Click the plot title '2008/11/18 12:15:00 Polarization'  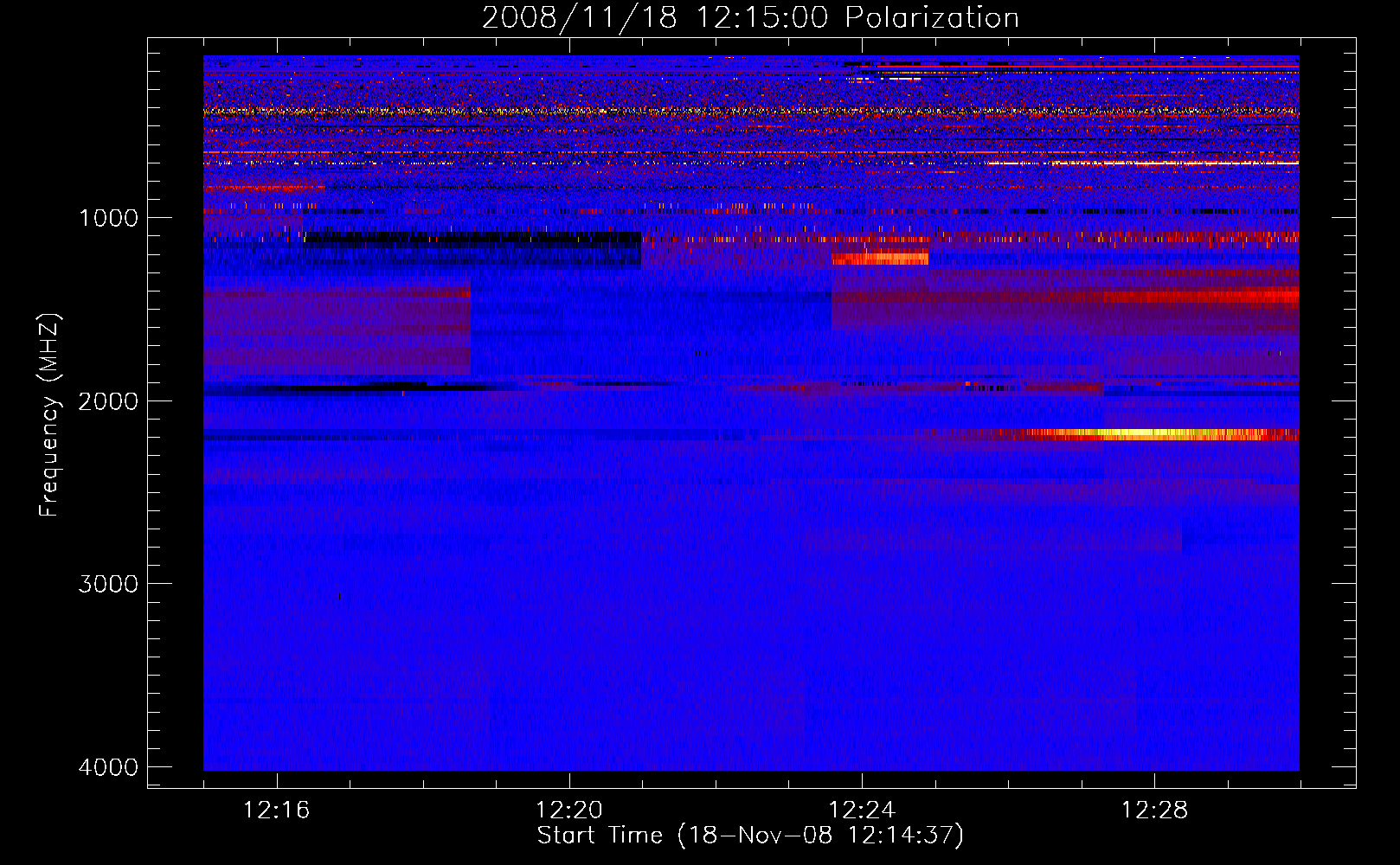(750, 17)
